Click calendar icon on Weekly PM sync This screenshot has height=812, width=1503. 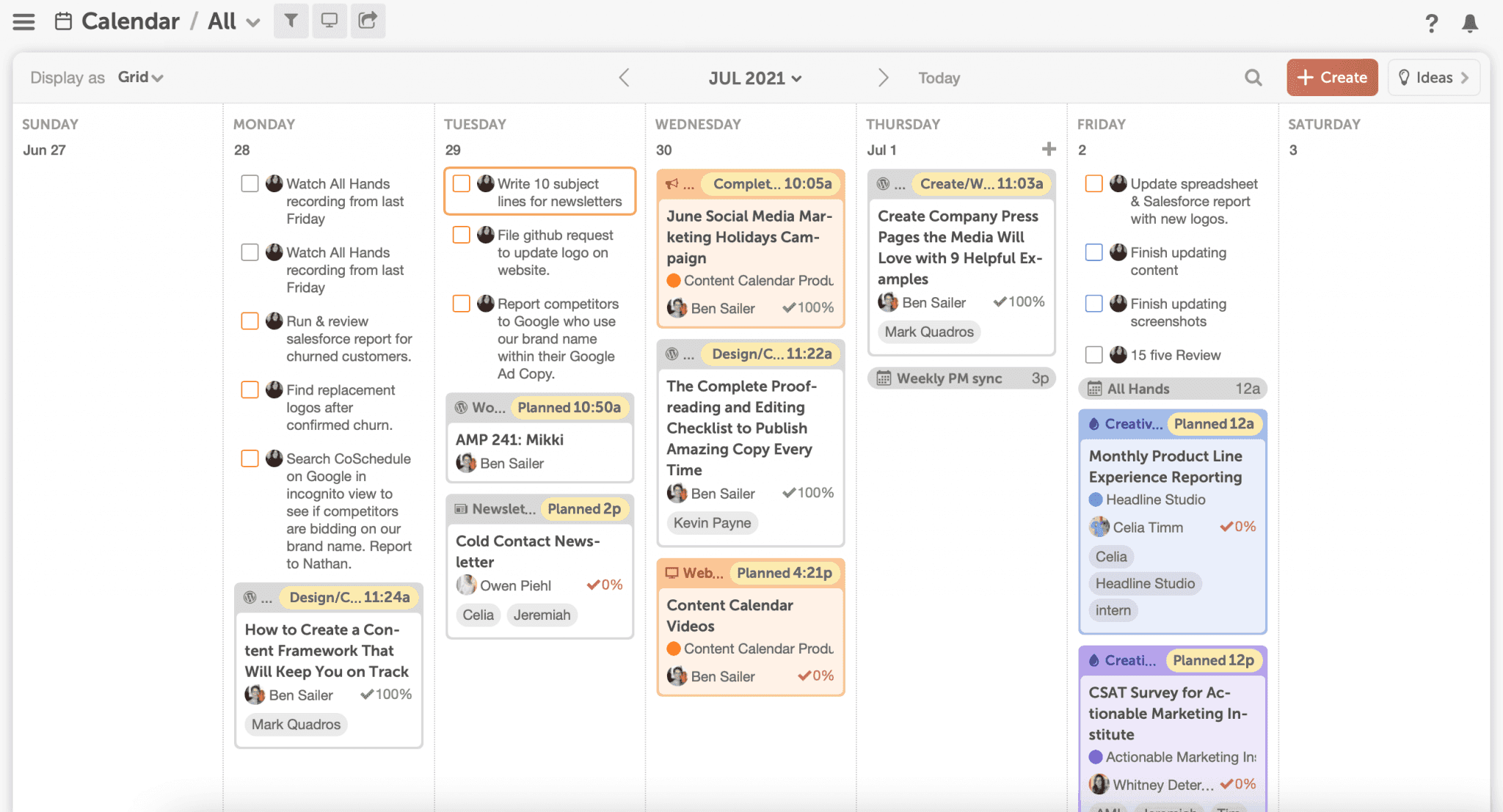884,378
